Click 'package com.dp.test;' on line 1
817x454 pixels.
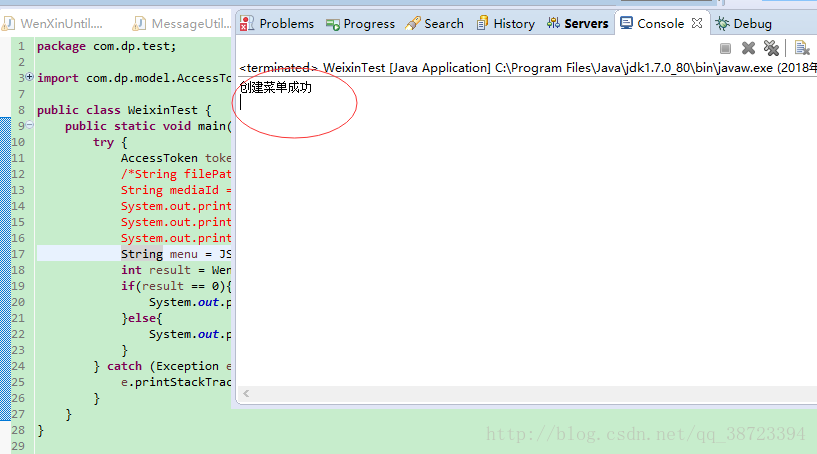tap(107, 46)
